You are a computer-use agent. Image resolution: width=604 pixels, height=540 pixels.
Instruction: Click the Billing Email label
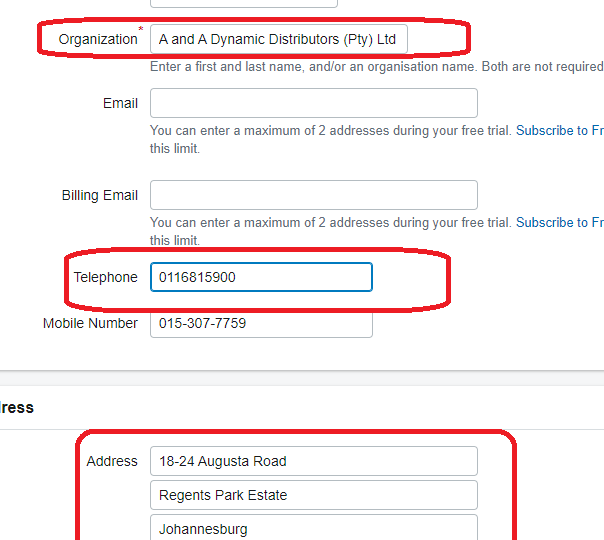(100, 195)
